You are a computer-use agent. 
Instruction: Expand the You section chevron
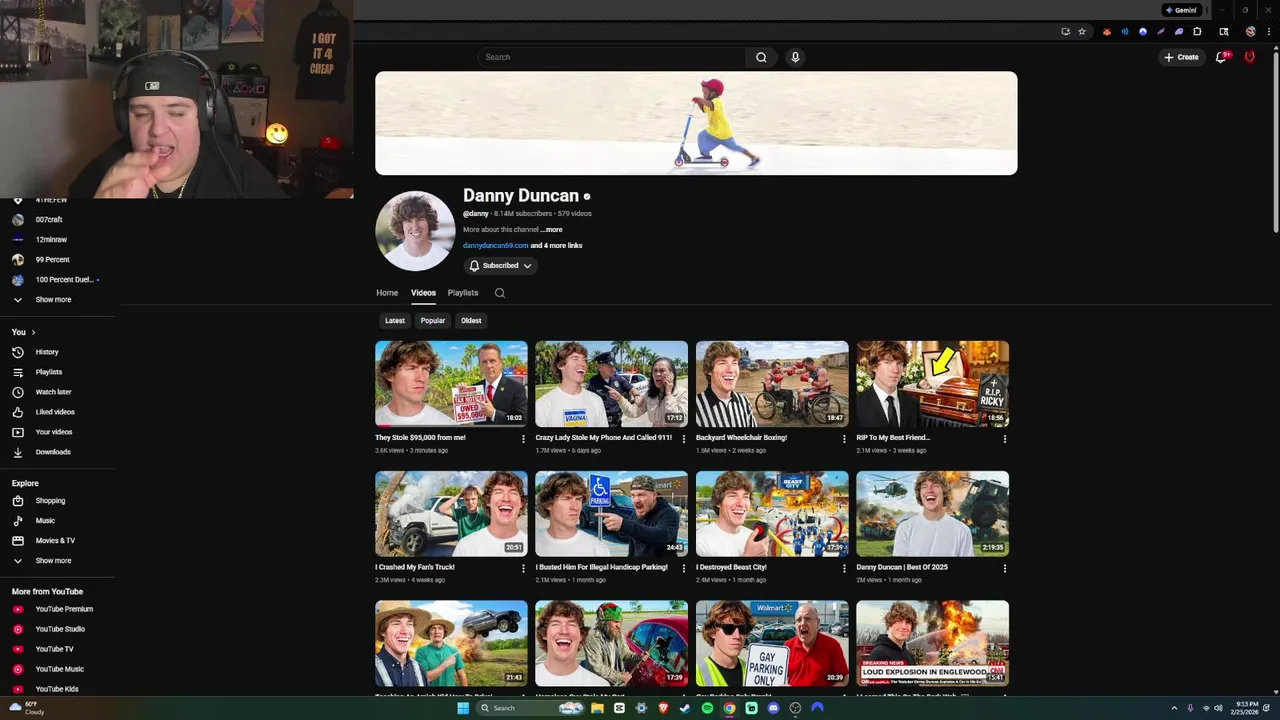click(33, 332)
